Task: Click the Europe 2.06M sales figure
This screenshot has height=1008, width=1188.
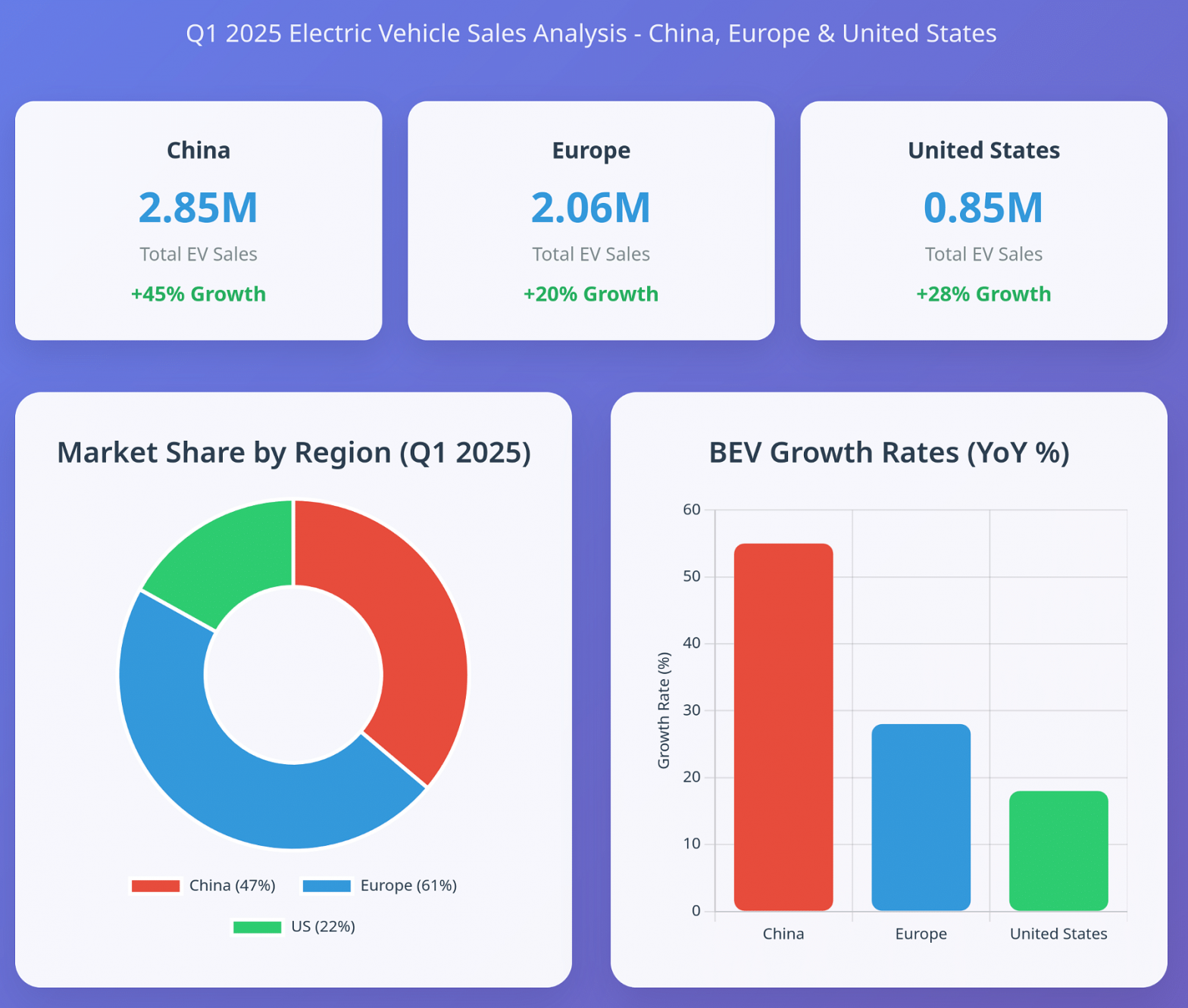Action: point(591,208)
